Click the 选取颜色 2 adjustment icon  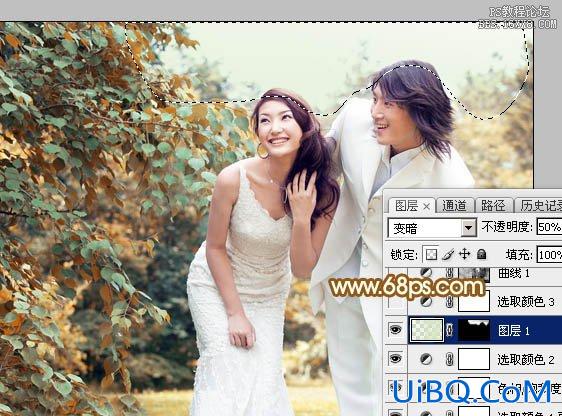point(426,359)
